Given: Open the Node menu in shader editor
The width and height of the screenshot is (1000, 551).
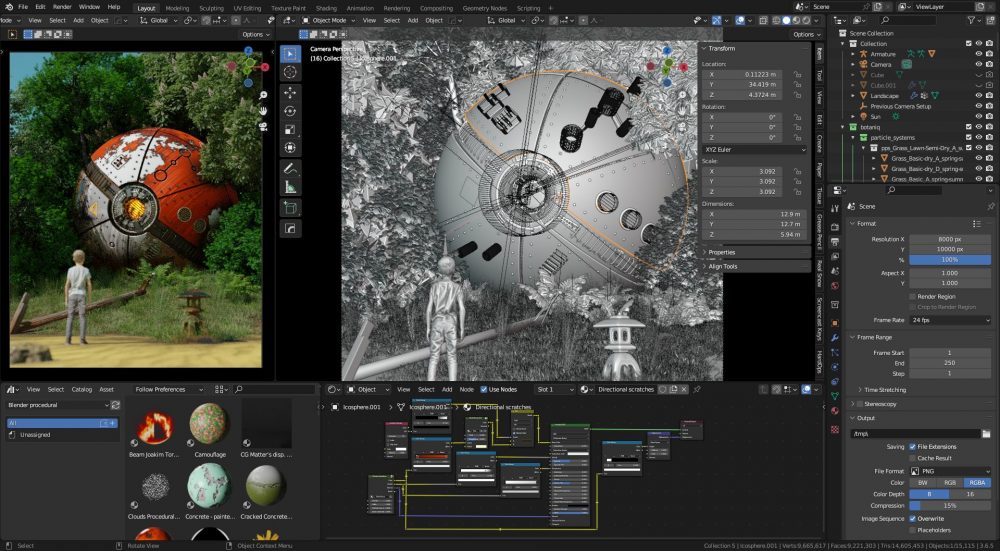Looking at the screenshot, I should [x=467, y=389].
